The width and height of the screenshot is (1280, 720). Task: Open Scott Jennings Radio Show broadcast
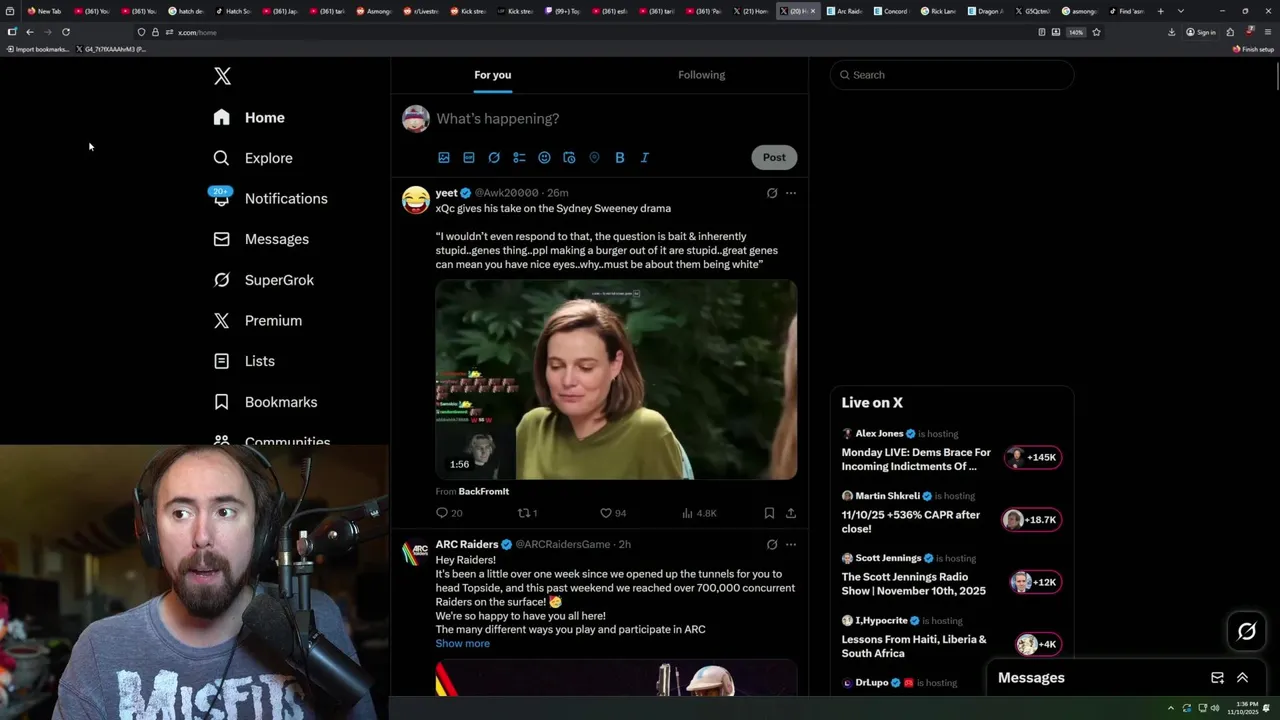pyautogui.click(x=914, y=584)
